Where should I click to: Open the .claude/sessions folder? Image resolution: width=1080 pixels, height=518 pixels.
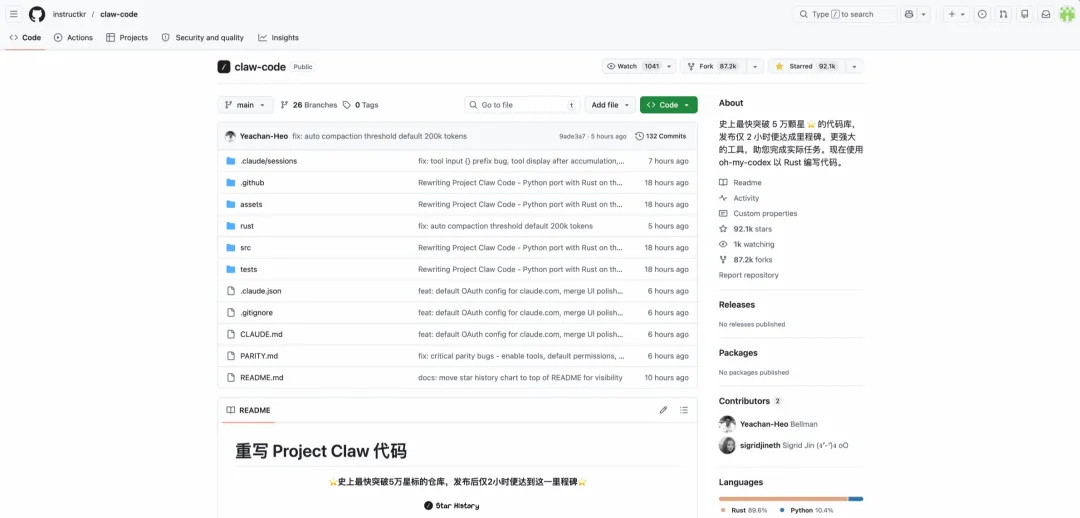[269, 161]
